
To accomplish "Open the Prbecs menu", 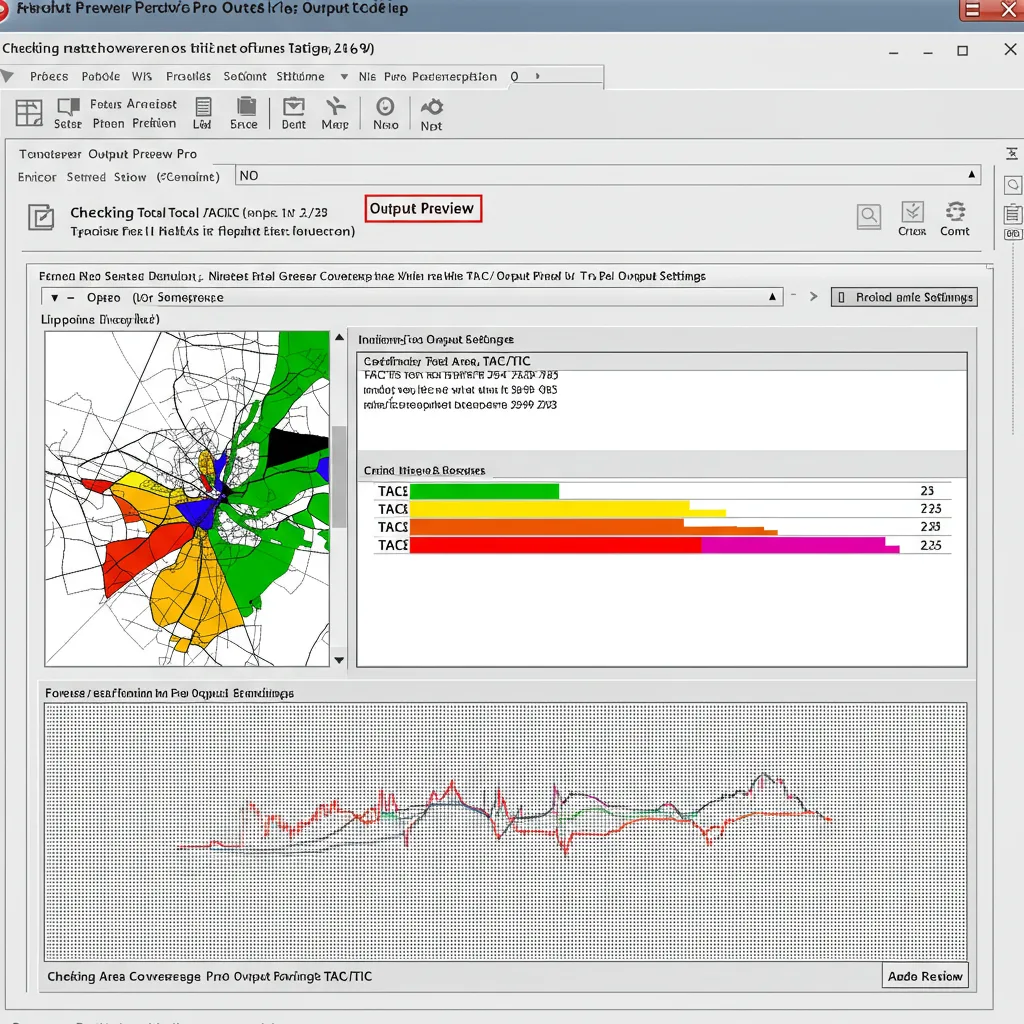I will pos(49,76).
